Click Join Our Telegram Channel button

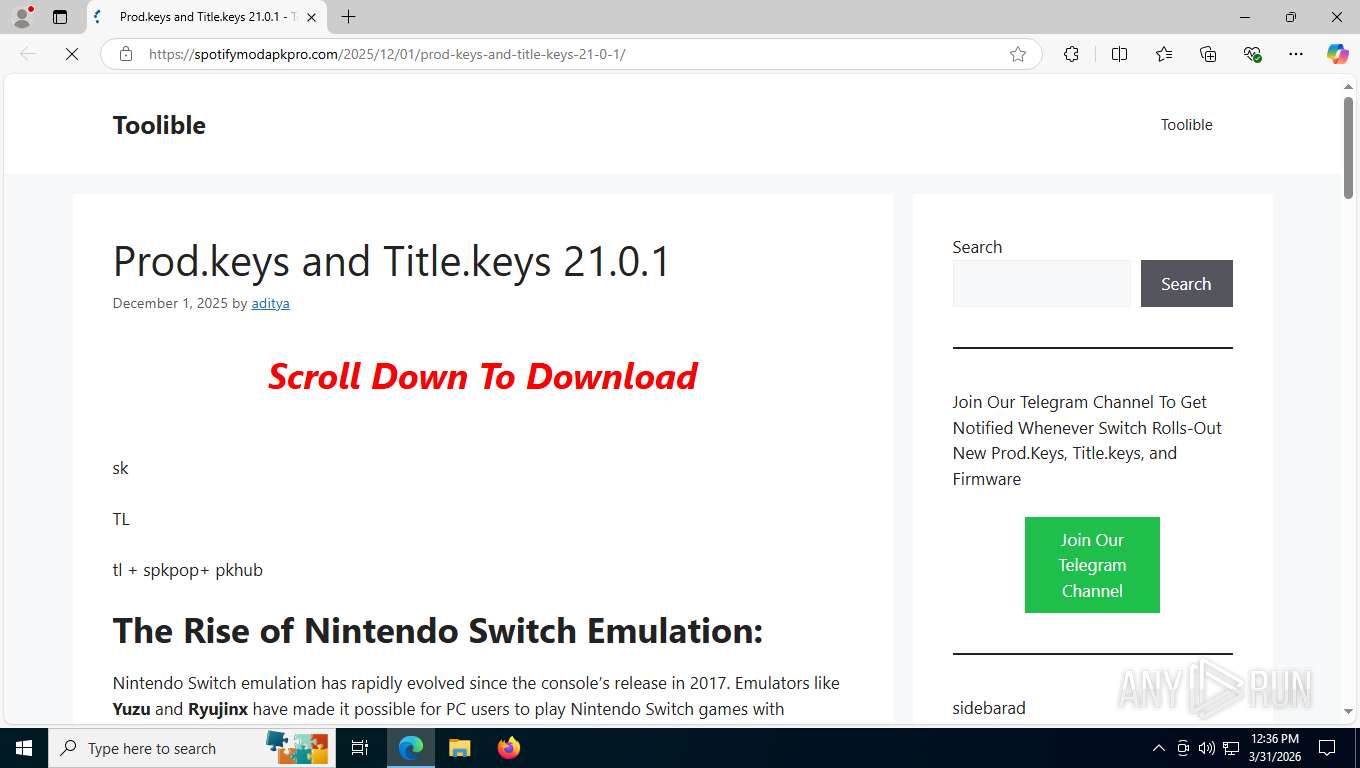(1092, 565)
